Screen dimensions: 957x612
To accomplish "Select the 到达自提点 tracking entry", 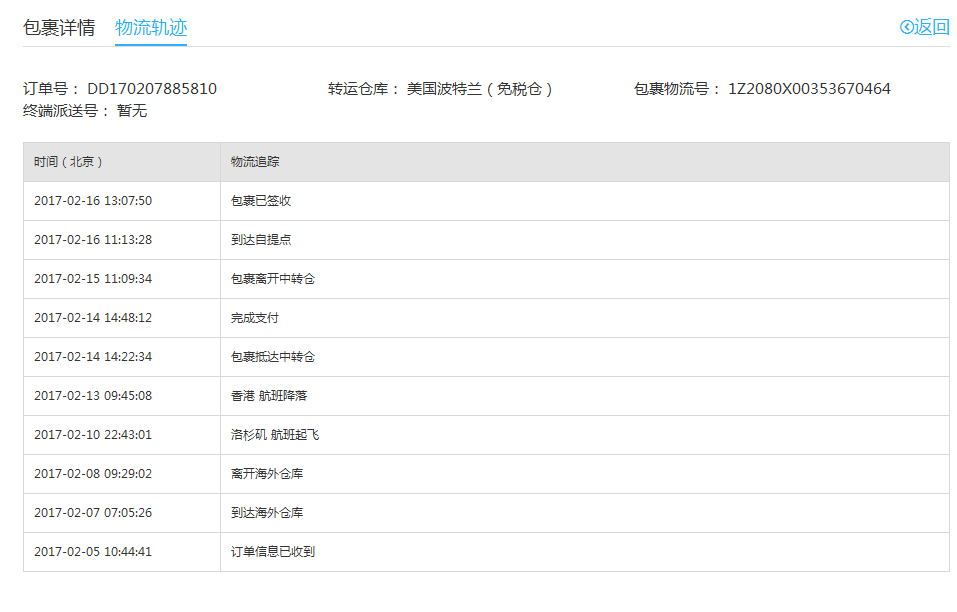I will pyautogui.click(x=261, y=240).
